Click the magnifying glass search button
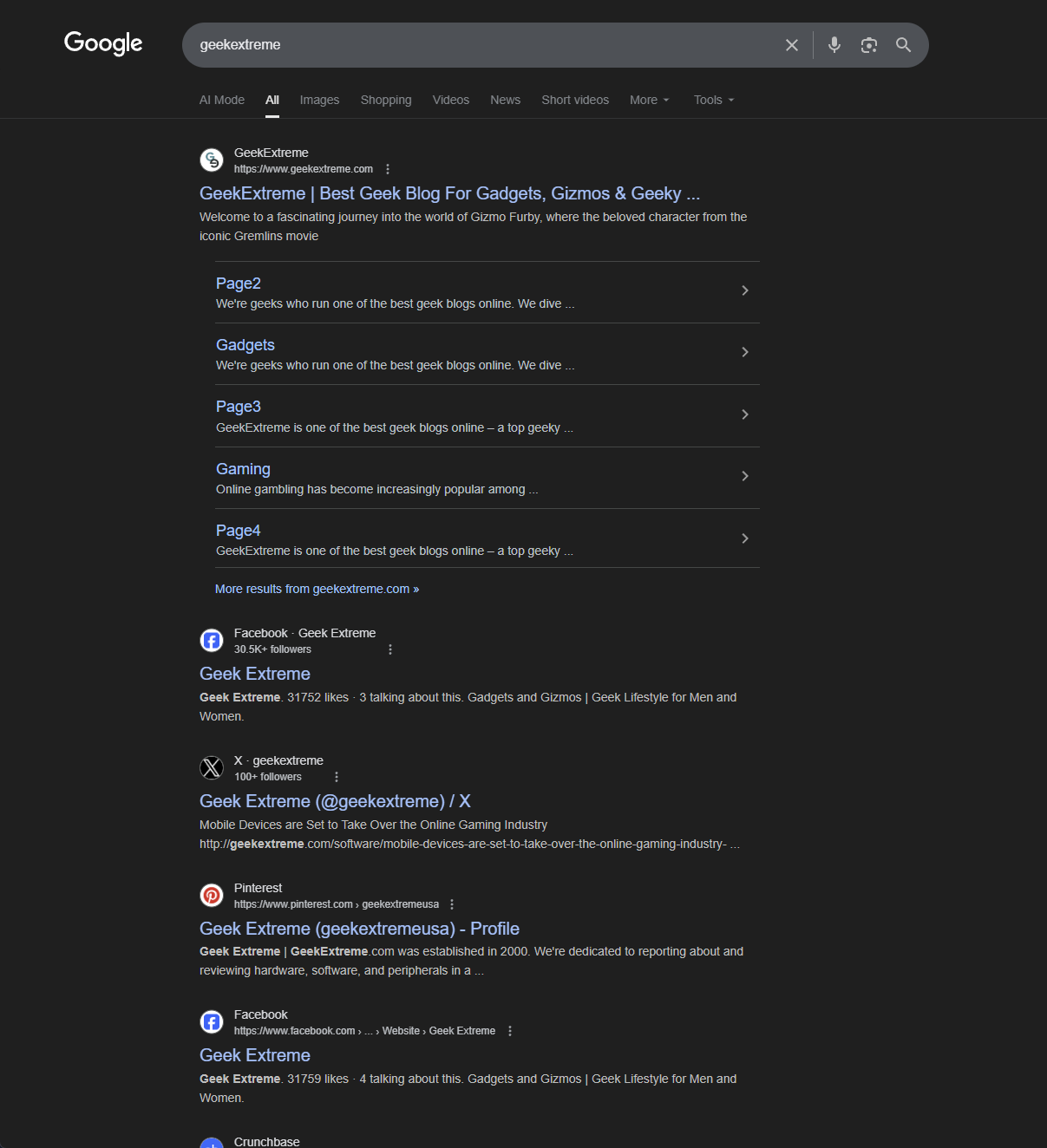The width and height of the screenshot is (1047, 1148). tap(903, 45)
